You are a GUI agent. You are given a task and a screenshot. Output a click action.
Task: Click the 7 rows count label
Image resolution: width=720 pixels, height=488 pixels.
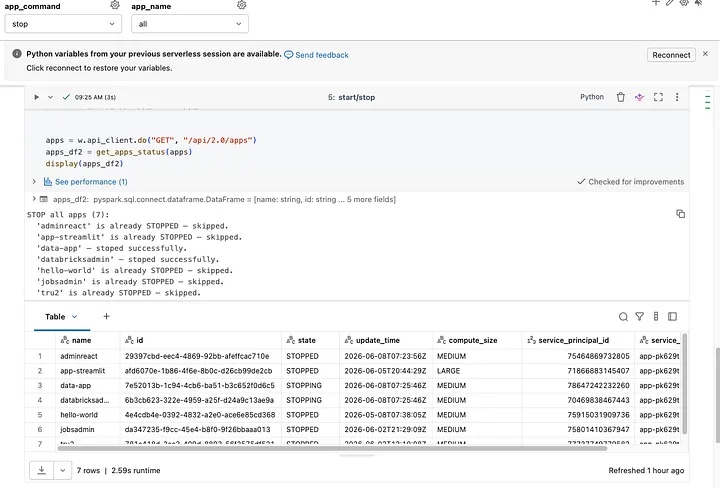point(88,471)
